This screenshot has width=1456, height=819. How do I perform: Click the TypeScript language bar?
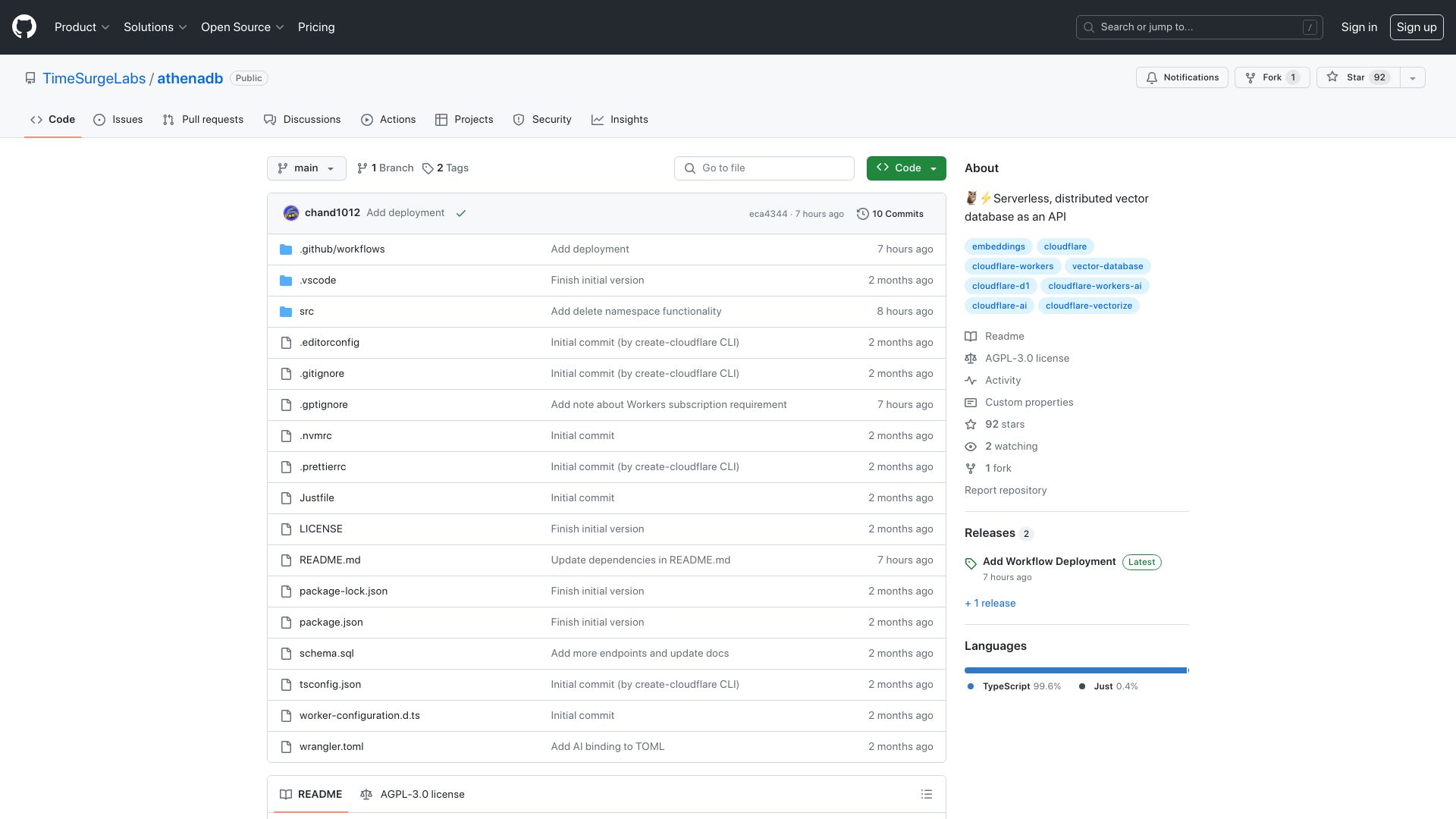[x=1075, y=670]
